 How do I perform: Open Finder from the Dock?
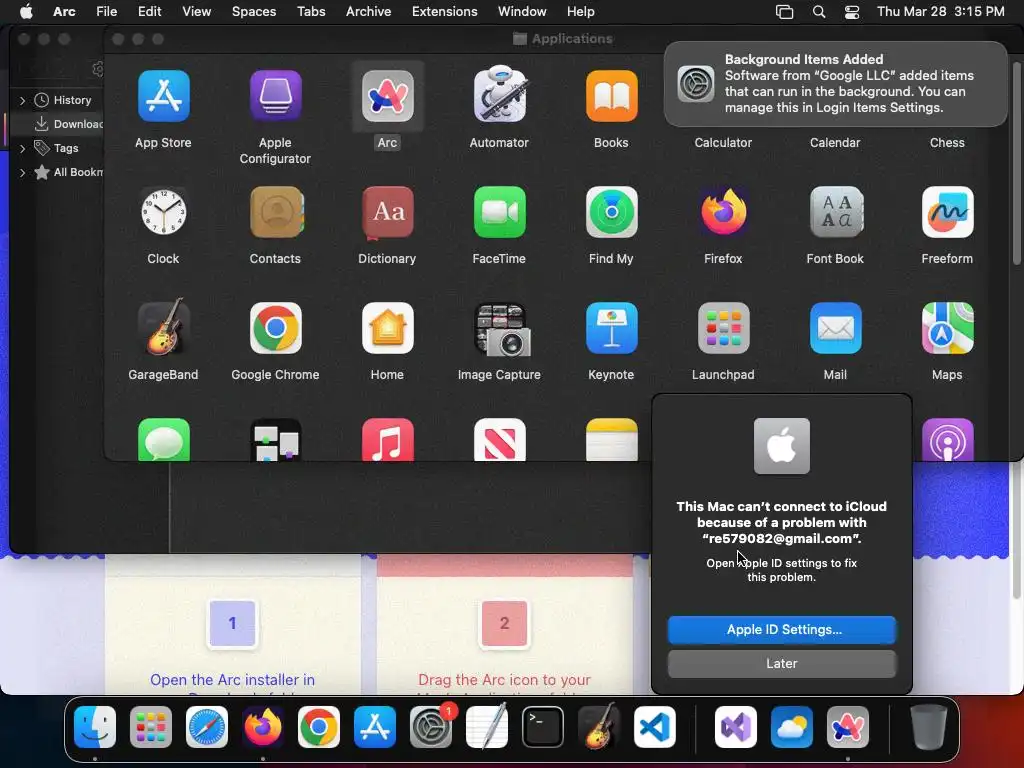point(95,727)
